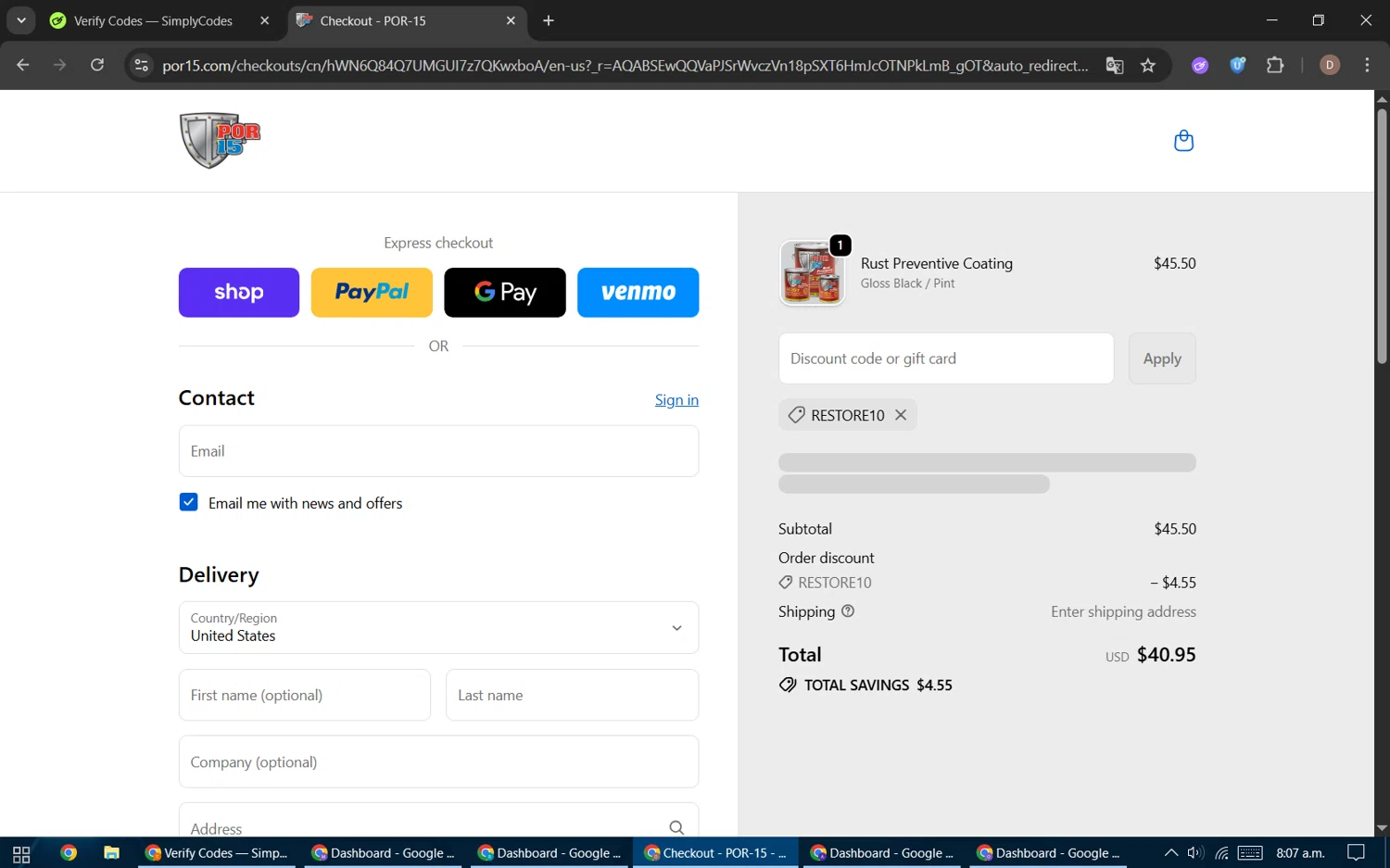1390x868 pixels.
Task: Launch Chrome from the taskbar
Action: (69, 853)
